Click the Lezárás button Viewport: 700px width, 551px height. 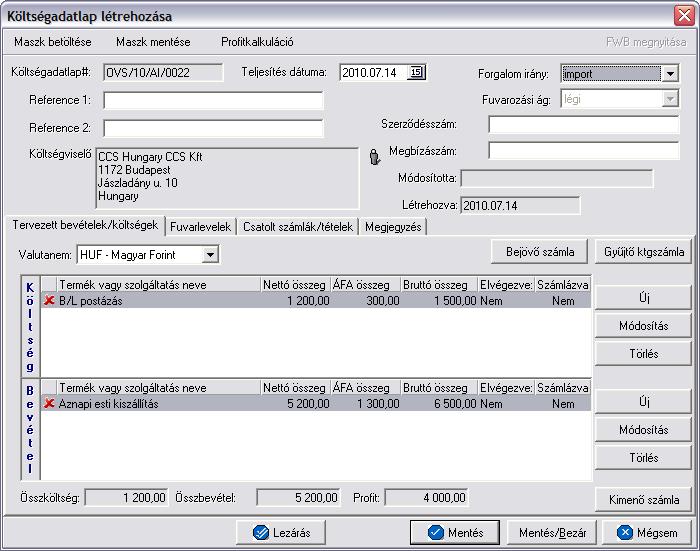click(281, 533)
